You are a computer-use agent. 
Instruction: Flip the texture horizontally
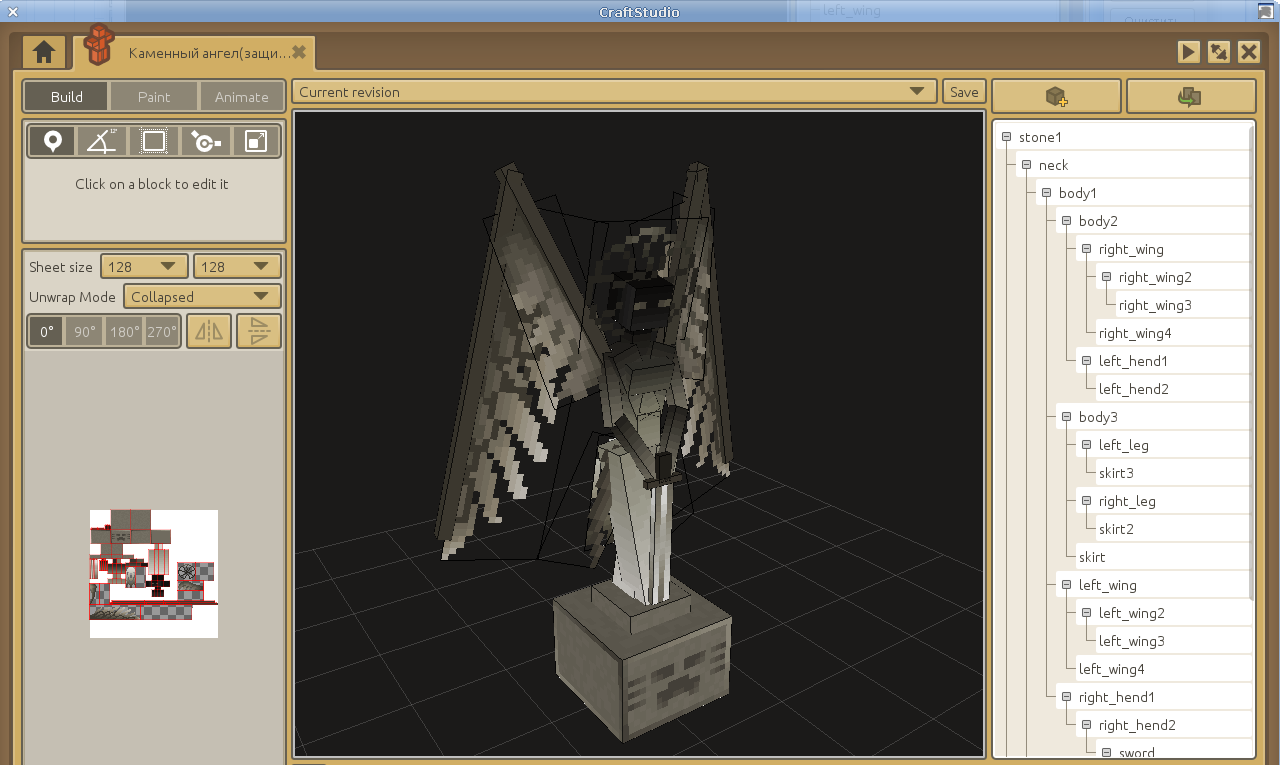(209, 331)
